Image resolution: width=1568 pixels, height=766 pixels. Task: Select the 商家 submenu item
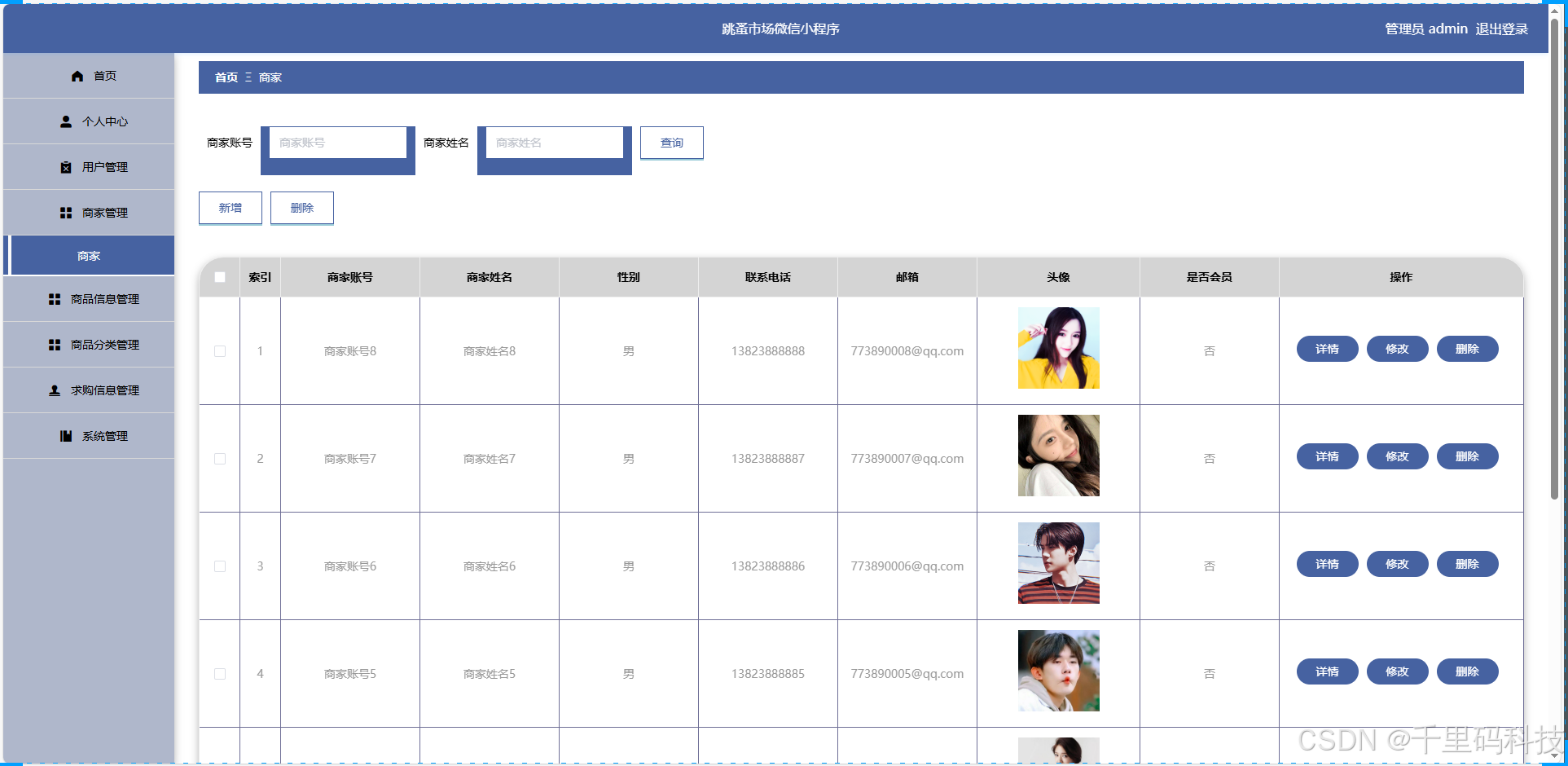point(89,256)
